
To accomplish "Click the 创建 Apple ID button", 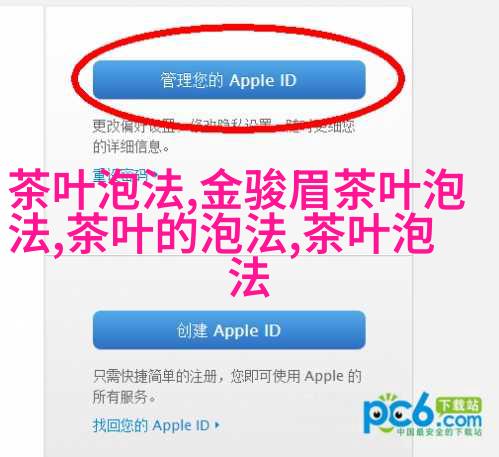I will [229, 330].
